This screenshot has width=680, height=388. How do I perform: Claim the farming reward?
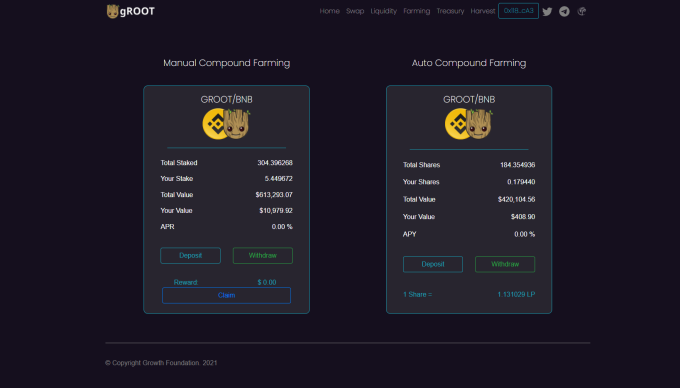click(x=226, y=295)
